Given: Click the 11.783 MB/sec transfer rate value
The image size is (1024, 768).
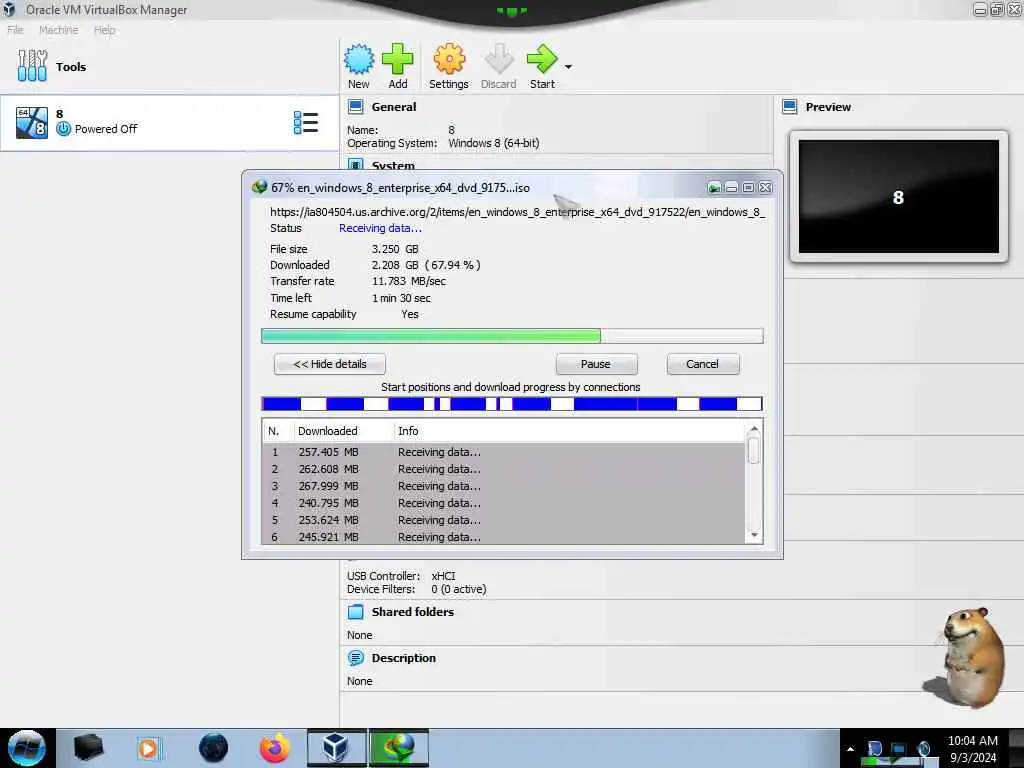Looking at the screenshot, I should pos(409,281).
